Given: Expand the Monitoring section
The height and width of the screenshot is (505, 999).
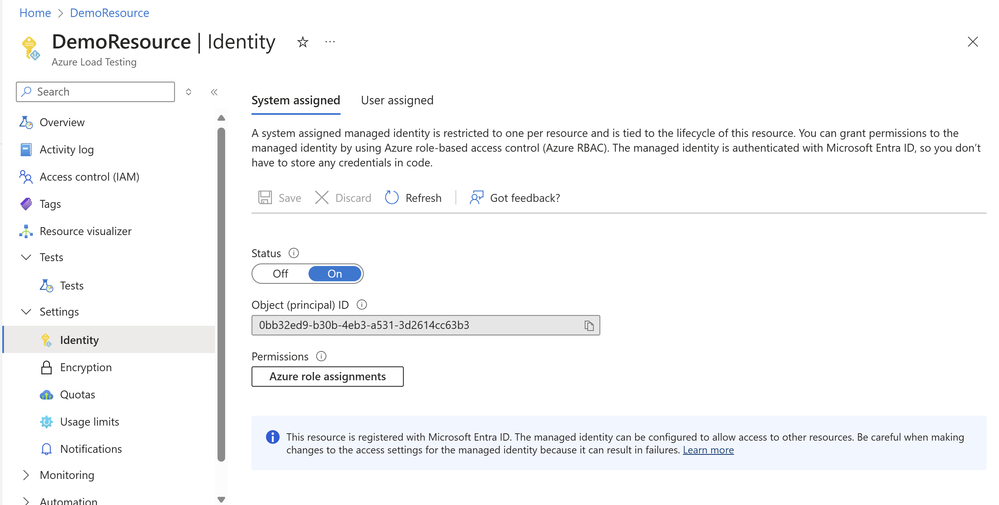Looking at the screenshot, I should pyautogui.click(x=26, y=475).
